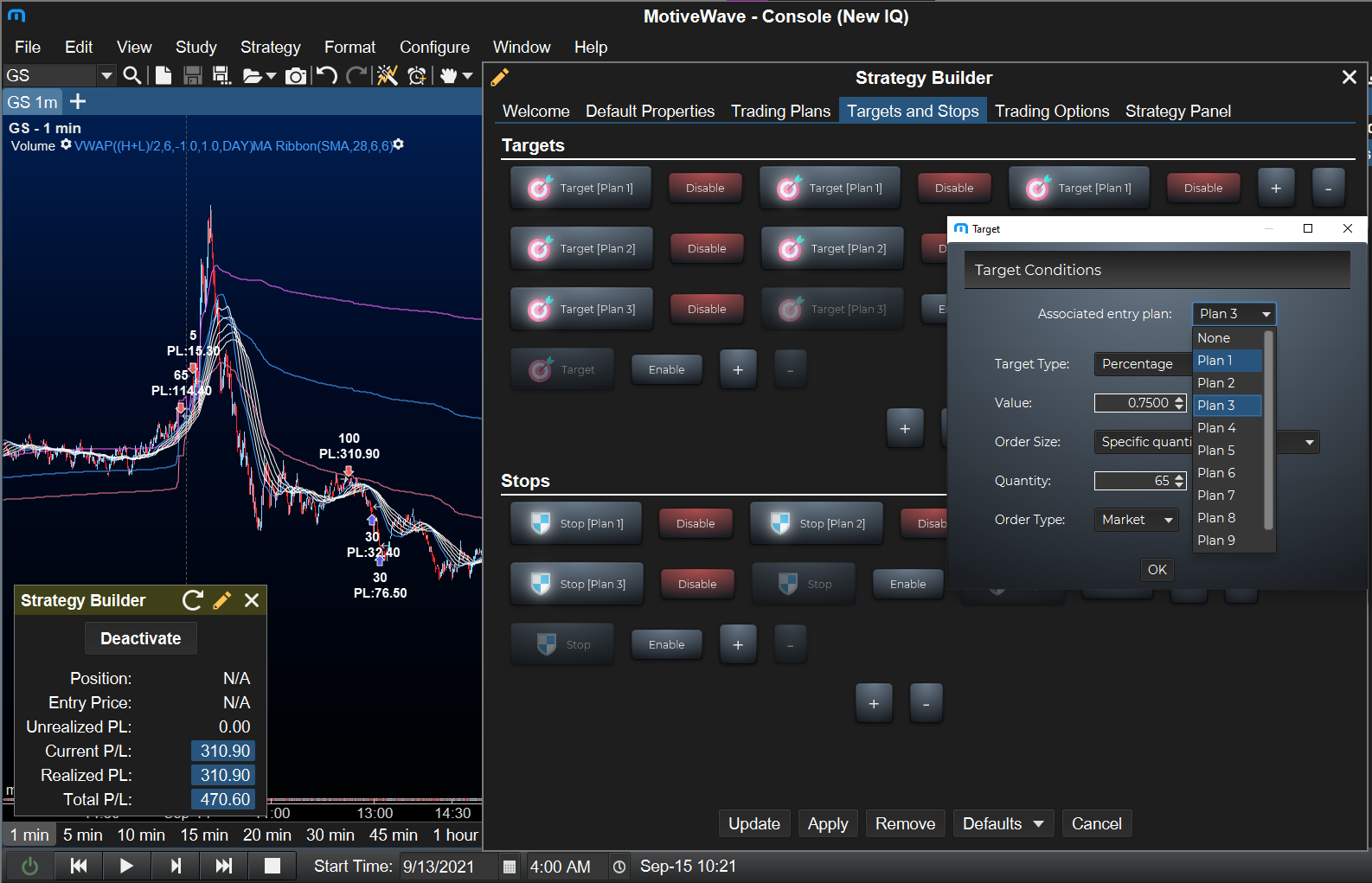Expand the hand tool dropdown arrow
This screenshot has width=1372, height=883.
(x=468, y=76)
